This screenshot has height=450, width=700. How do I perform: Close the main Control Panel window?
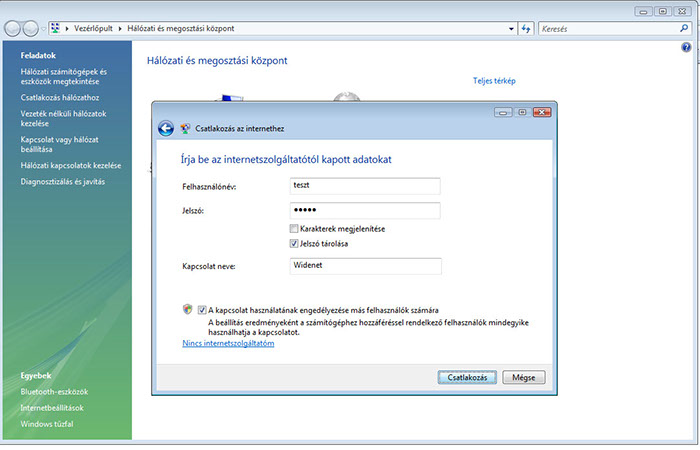point(682,11)
